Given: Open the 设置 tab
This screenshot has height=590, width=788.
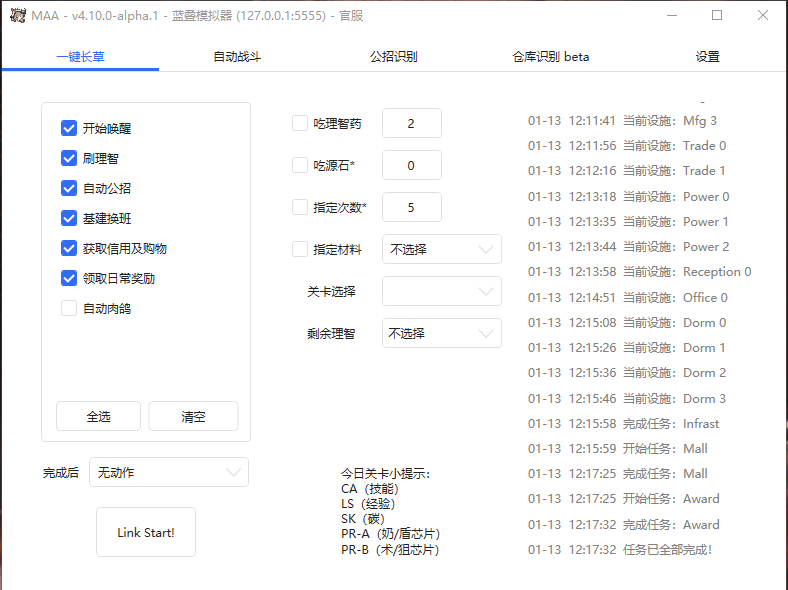Looking at the screenshot, I should coord(708,57).
